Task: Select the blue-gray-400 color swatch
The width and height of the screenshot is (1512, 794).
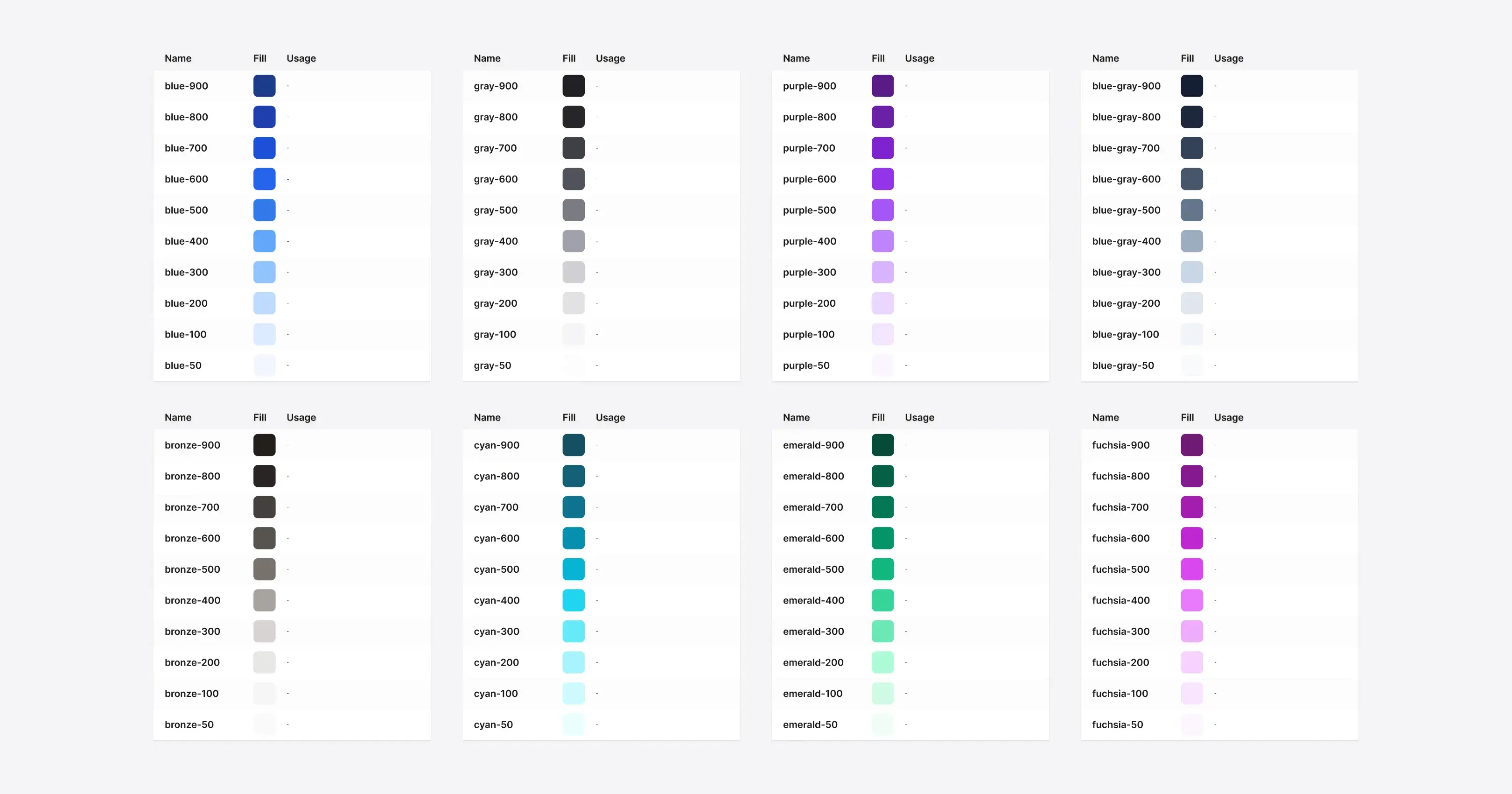Action: (x=1192, y=241)
